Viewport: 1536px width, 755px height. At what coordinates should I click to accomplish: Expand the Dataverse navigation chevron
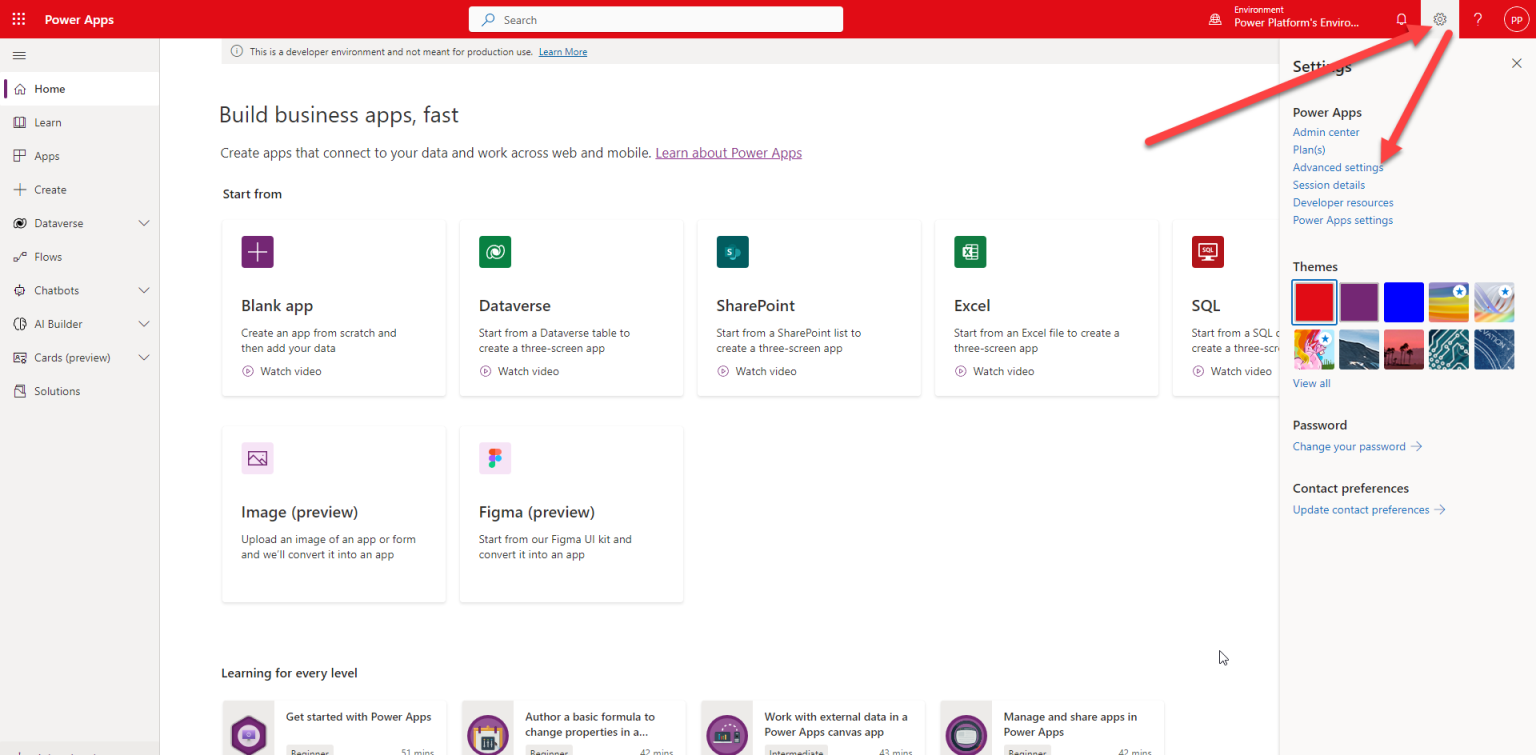click(x=144, y=223)
